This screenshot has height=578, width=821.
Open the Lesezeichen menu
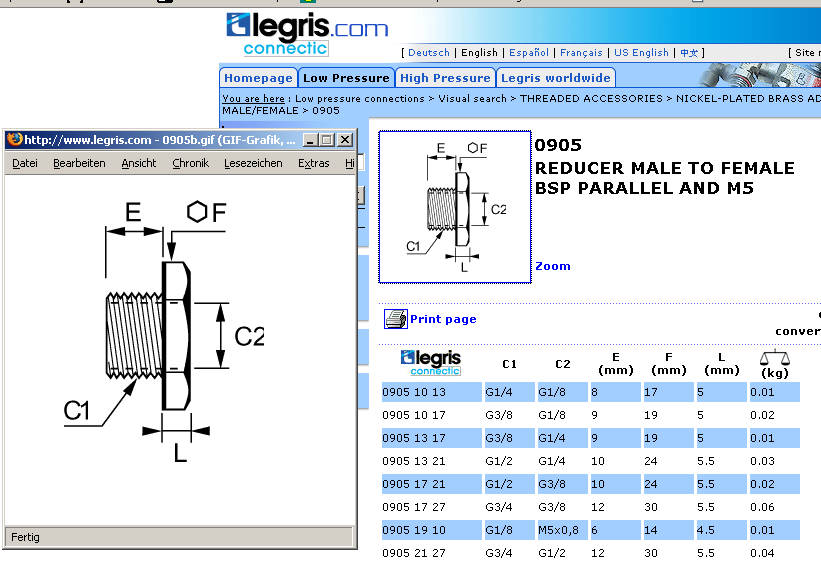pyautogui.click(x=253, y=163)
